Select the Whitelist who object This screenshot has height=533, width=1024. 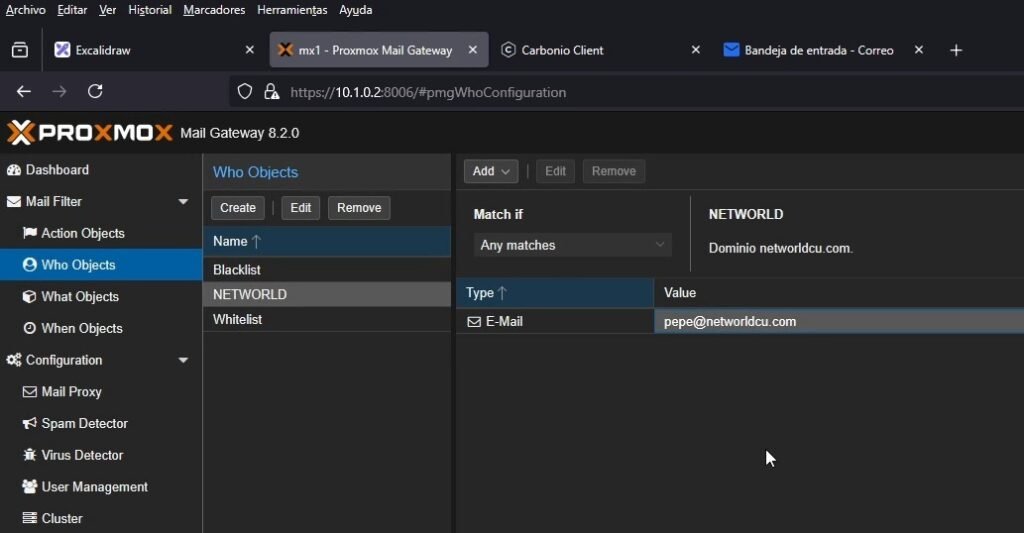tap(327, 319)
